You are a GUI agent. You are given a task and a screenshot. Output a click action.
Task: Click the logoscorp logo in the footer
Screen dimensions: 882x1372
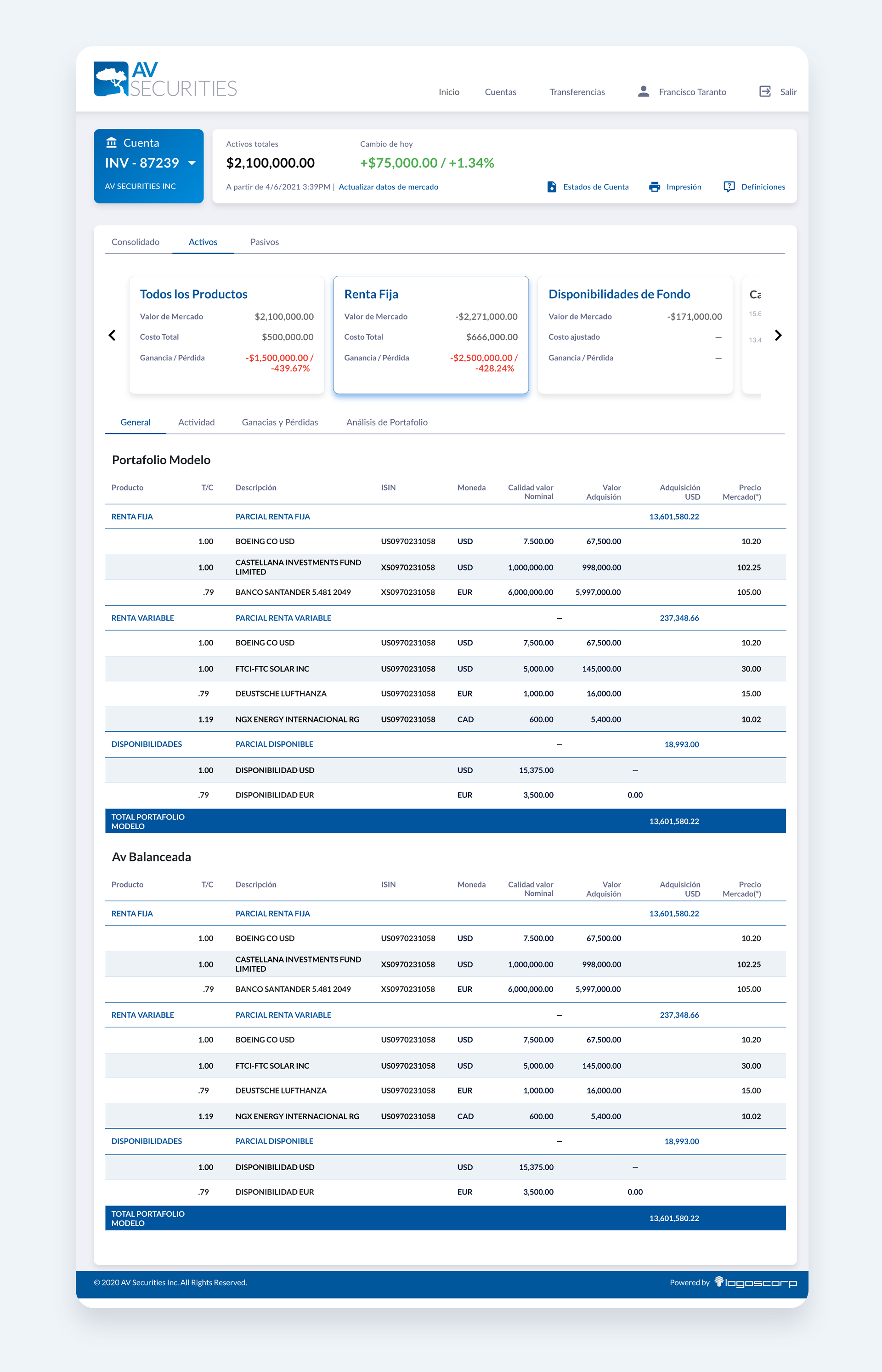pyautogui.click(x=755, y=1282)
